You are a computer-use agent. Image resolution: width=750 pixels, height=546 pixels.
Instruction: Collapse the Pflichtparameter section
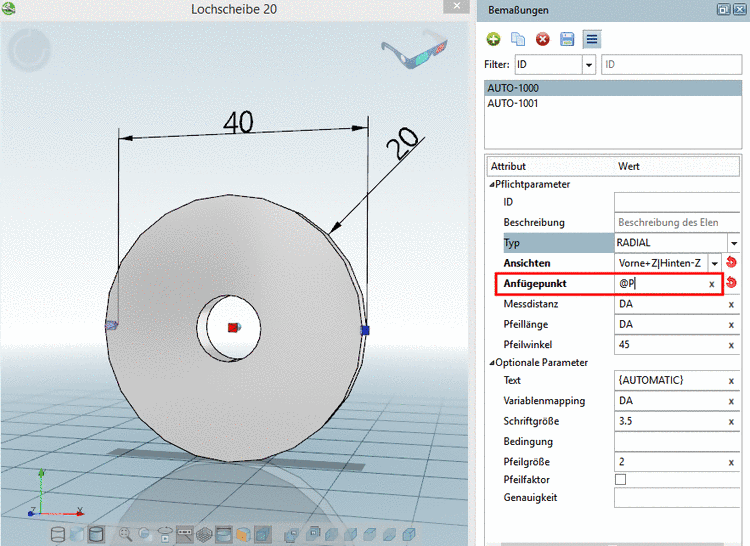491,185
